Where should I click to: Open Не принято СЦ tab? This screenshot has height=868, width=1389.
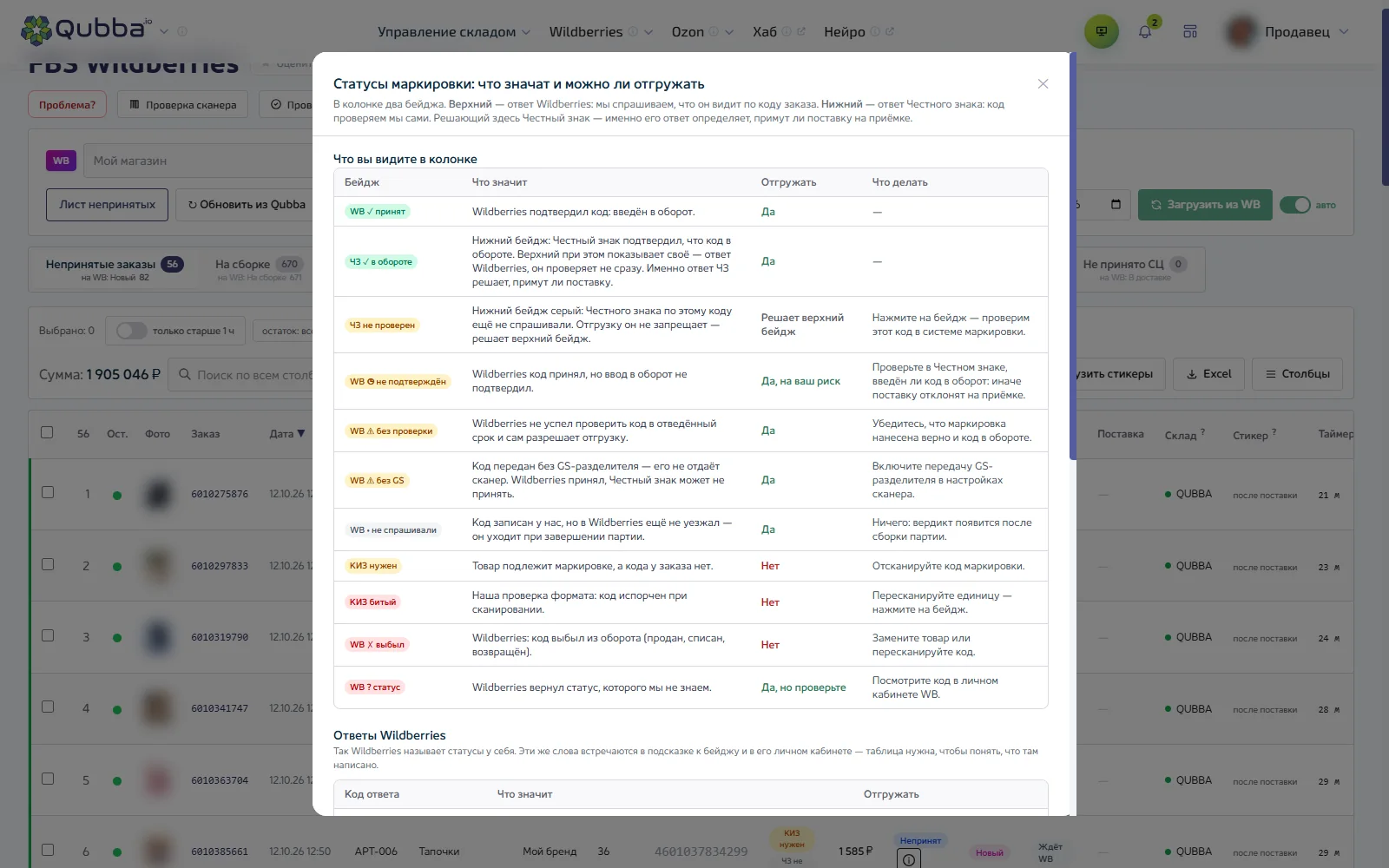(1135, 270)
